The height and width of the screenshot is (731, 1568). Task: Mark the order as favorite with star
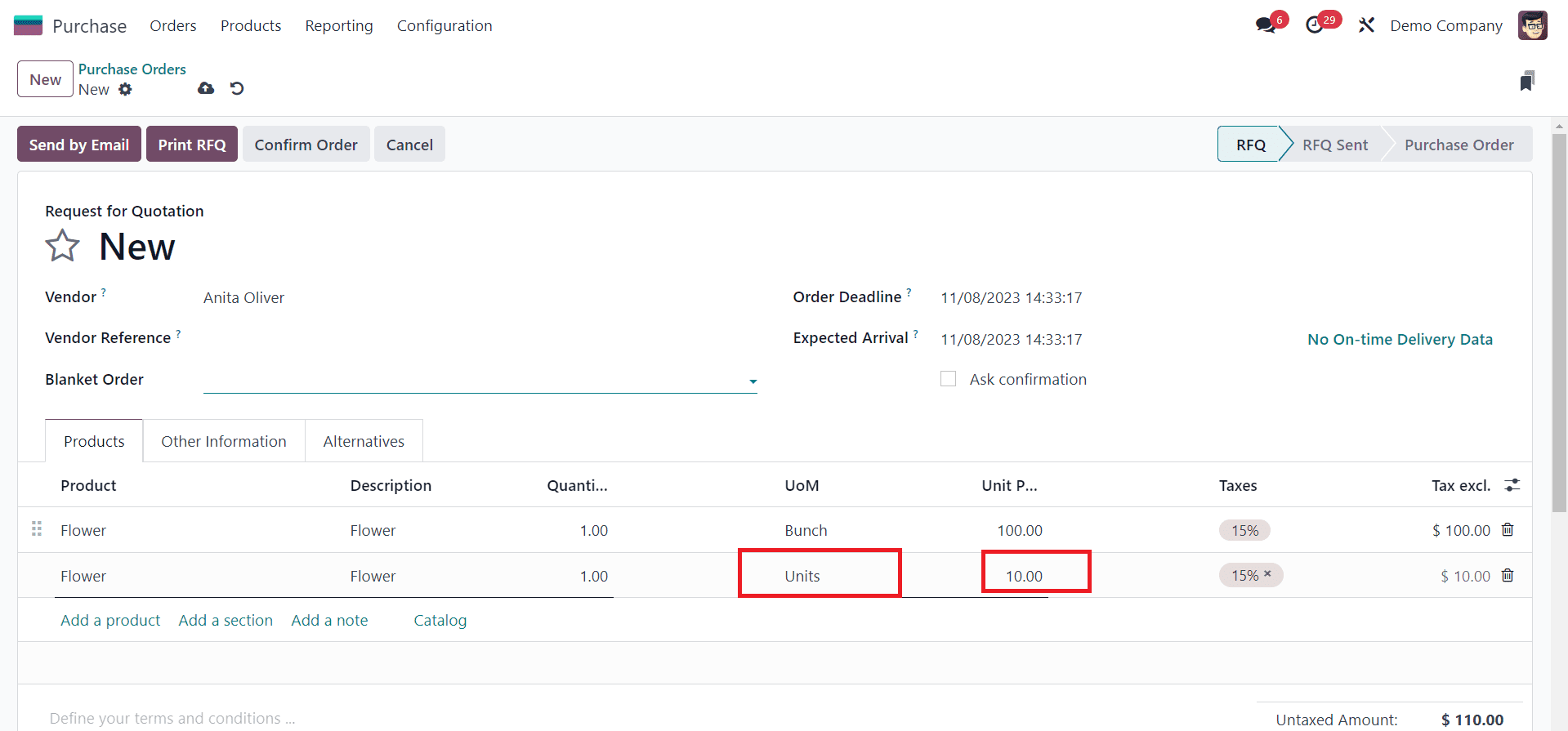pyautogui.click(x=62, y=246)
